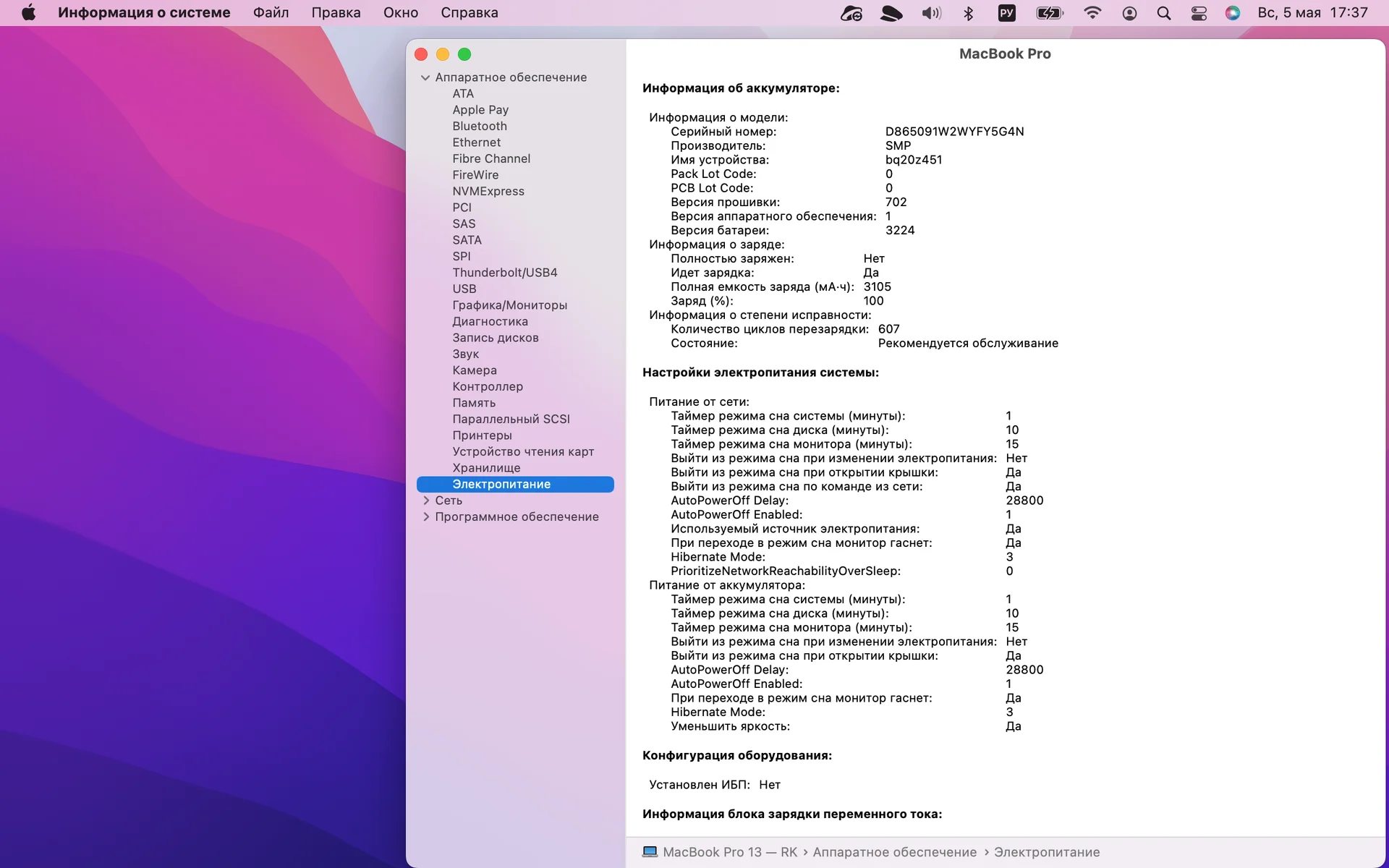Close the System Information window
The height and width of the screenshot is (868, 1389).
coord(421,54)
